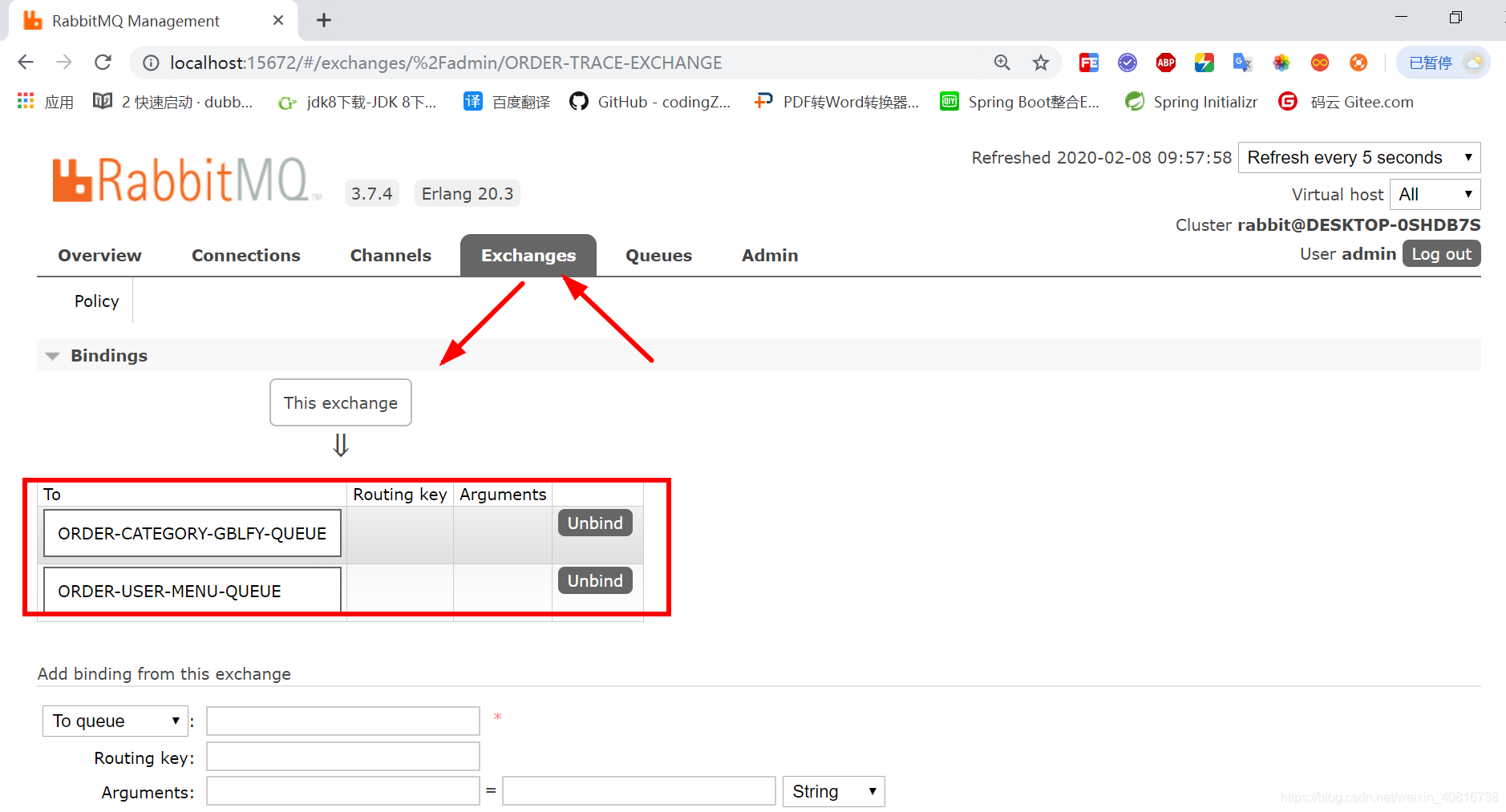Image resolution: width=1506 pixels, height=812 pixels.
Task: Click the browser address bar URL
Action: tap(446, 63)
